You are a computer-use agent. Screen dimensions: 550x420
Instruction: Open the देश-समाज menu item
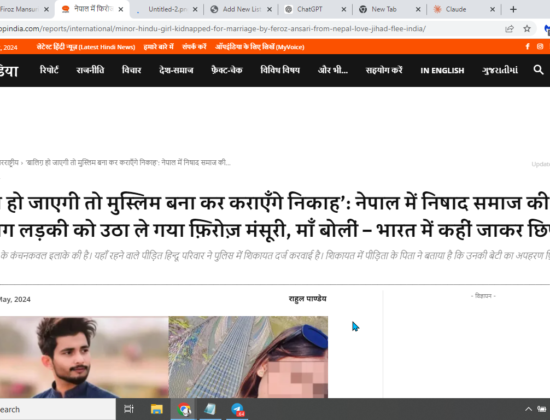click(x=176, y=70)
